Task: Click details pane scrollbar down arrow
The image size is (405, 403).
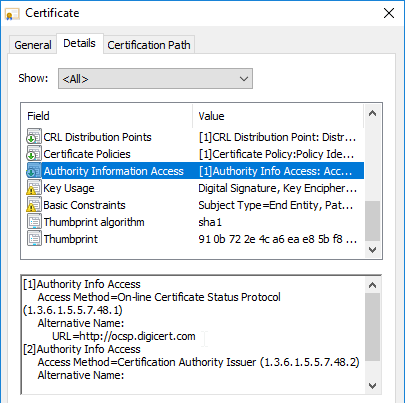Action: (x=373, y=386)
